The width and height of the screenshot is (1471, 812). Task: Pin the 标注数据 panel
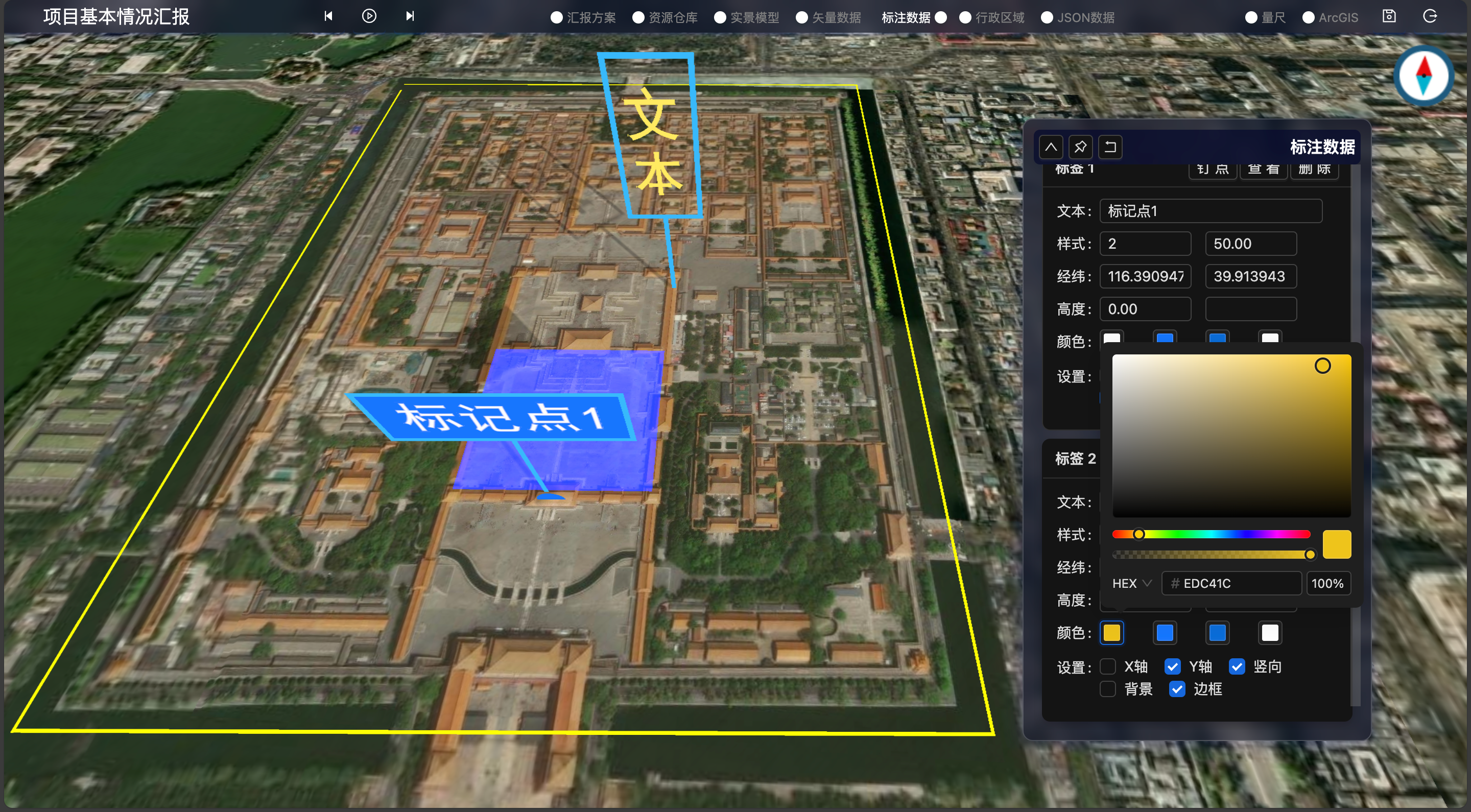pos(1080,147)
